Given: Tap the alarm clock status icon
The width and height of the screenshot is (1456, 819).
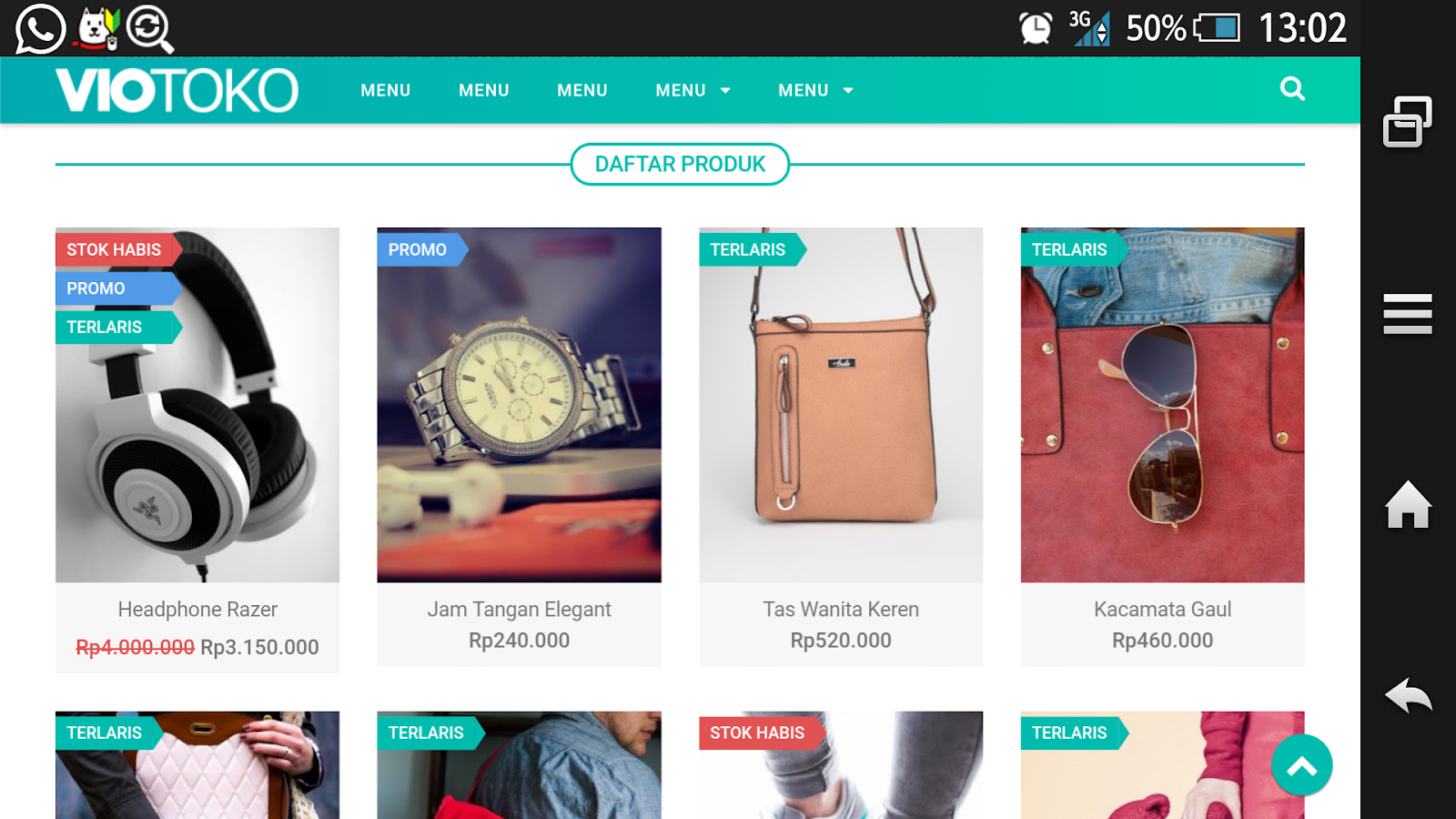Looking at the screenshot, I should pyautogui.click(x=1036, y=28).
